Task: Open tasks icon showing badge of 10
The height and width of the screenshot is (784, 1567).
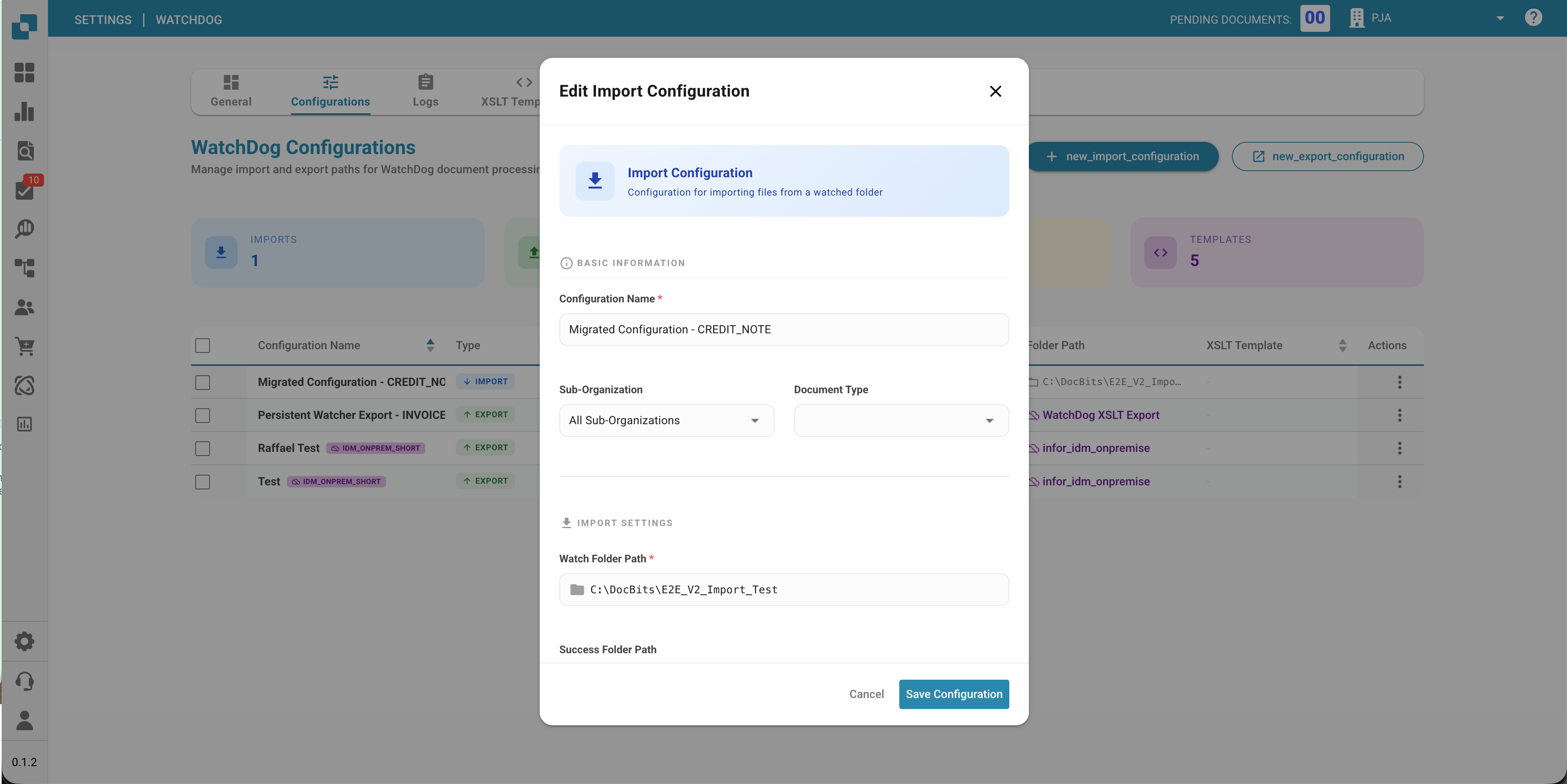Action: [x=24, y=190]
